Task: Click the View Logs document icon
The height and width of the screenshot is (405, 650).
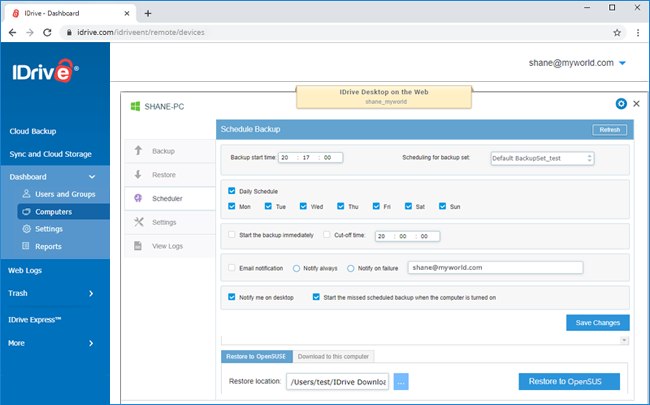Action: pyautogui.click(x=138, y=246)
